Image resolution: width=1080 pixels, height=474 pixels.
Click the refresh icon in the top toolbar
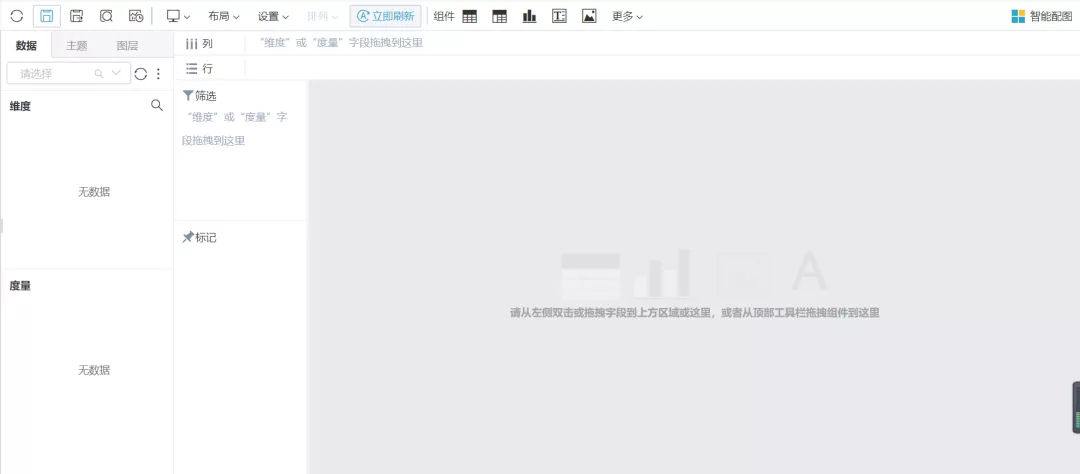pyautogui.click(x=17, y=16)
